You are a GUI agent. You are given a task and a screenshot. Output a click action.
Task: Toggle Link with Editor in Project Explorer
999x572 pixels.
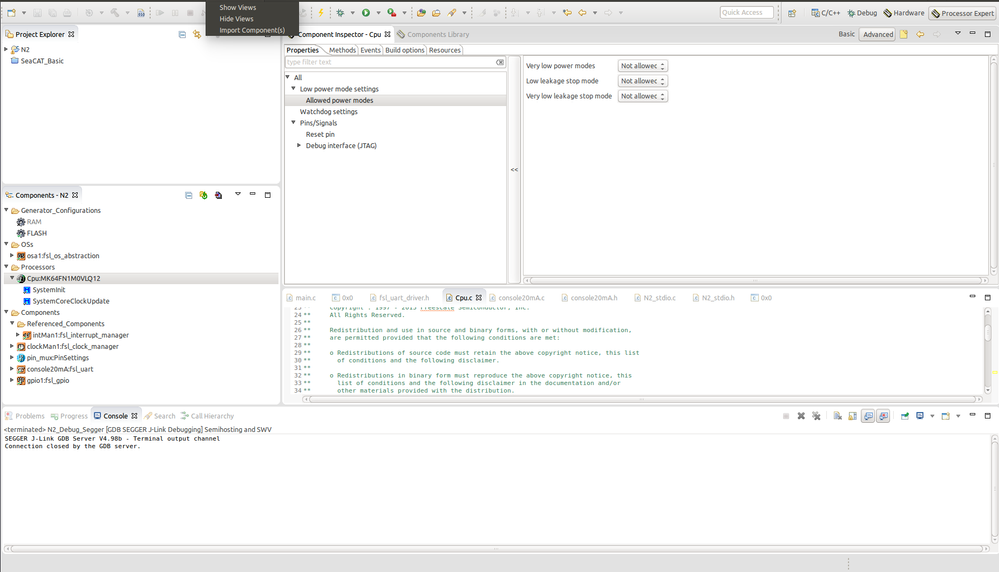point(197,34)
